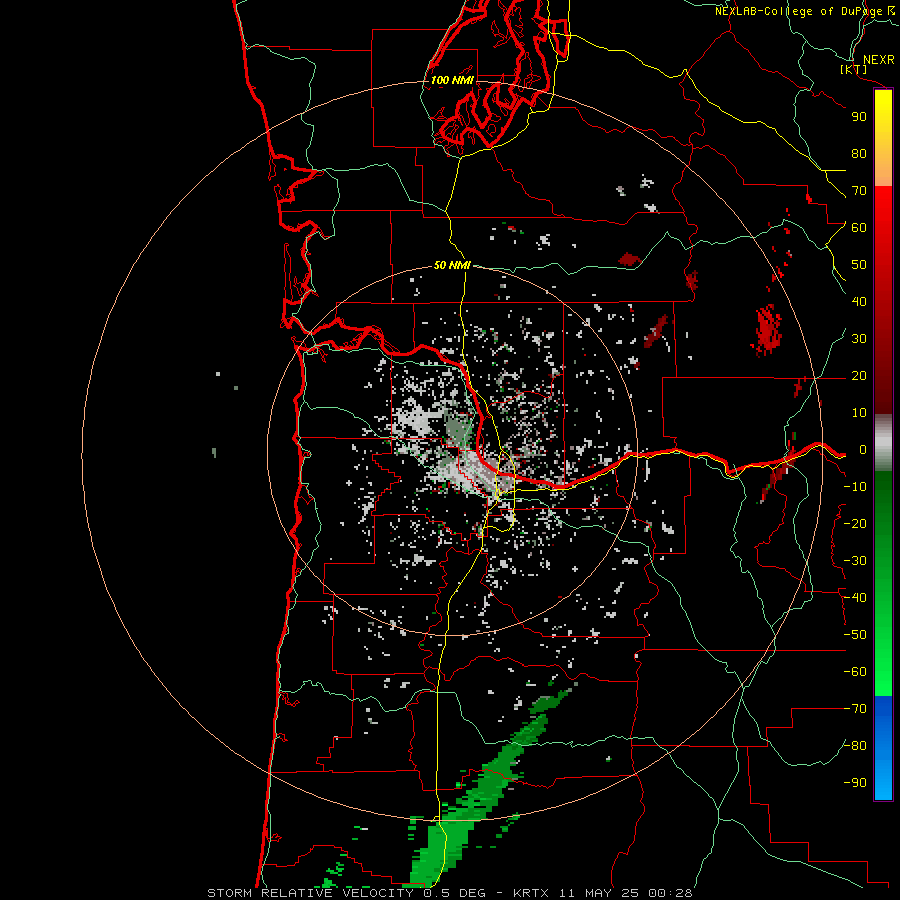Click the "100 NMI" range ring label
The image size is (900, 900).
[452, 80]
